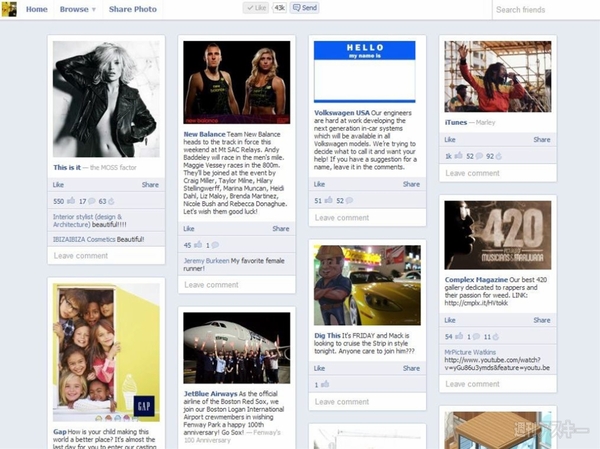Go to the Home tab
Image resolution: width=600 pixels, height=449 pixels.
37,9
